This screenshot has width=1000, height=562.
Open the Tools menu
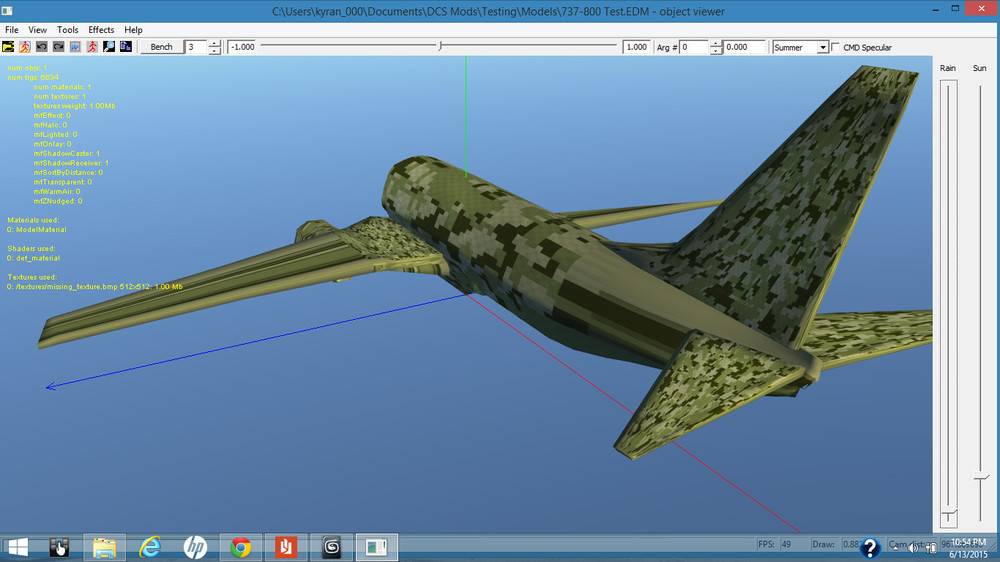[67, 30]
